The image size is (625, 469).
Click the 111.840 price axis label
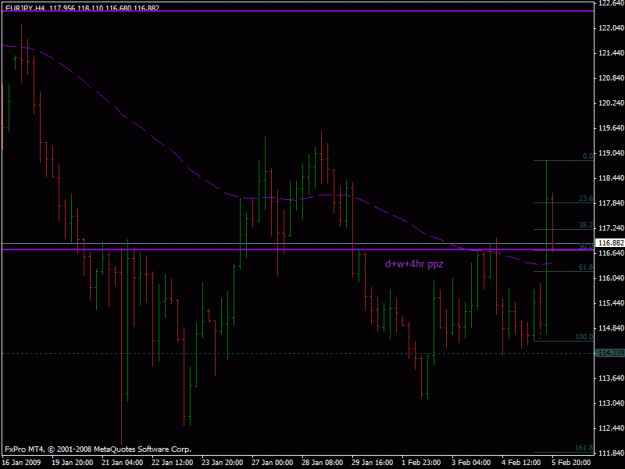coord(611,453)
